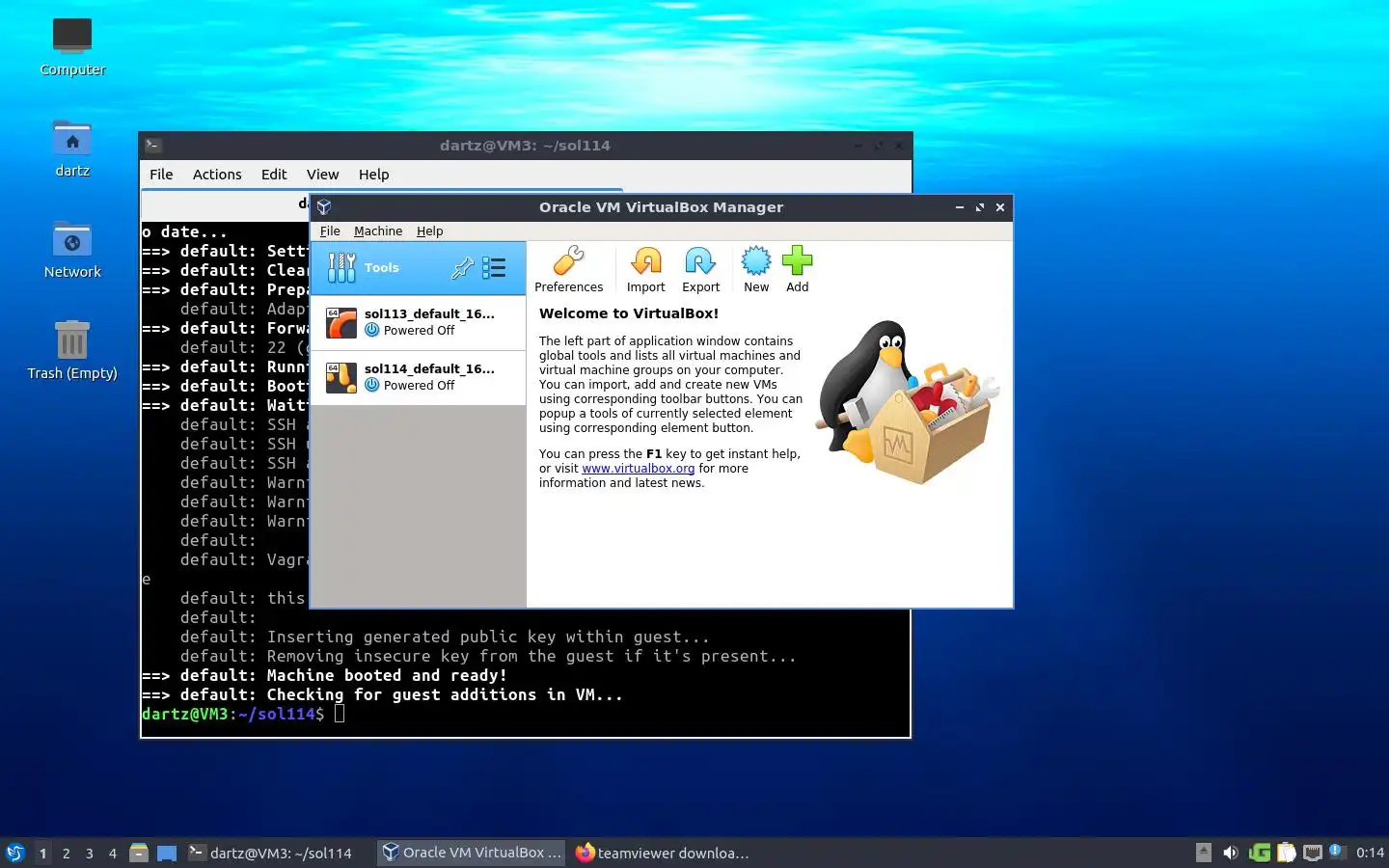Open the terminal's Edit menu

[x=274, y=175]
